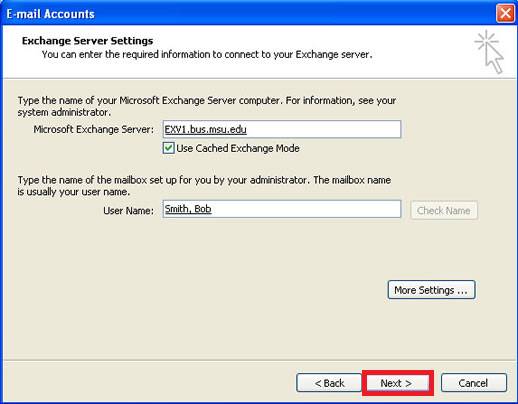Click the Check Name button
518x404 pixels.
(444, 210)
